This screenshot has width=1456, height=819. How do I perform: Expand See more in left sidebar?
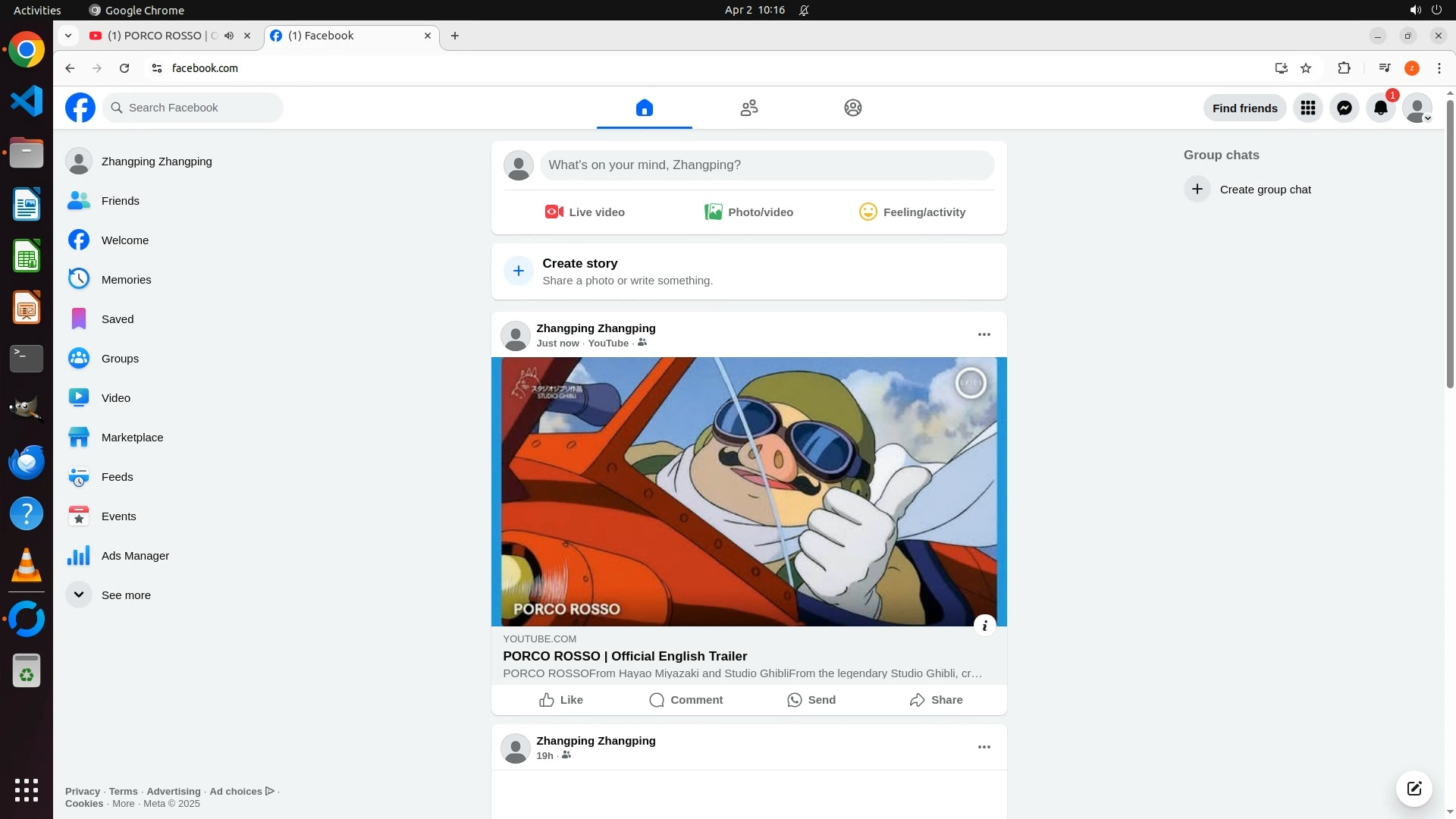coord(125,595)
